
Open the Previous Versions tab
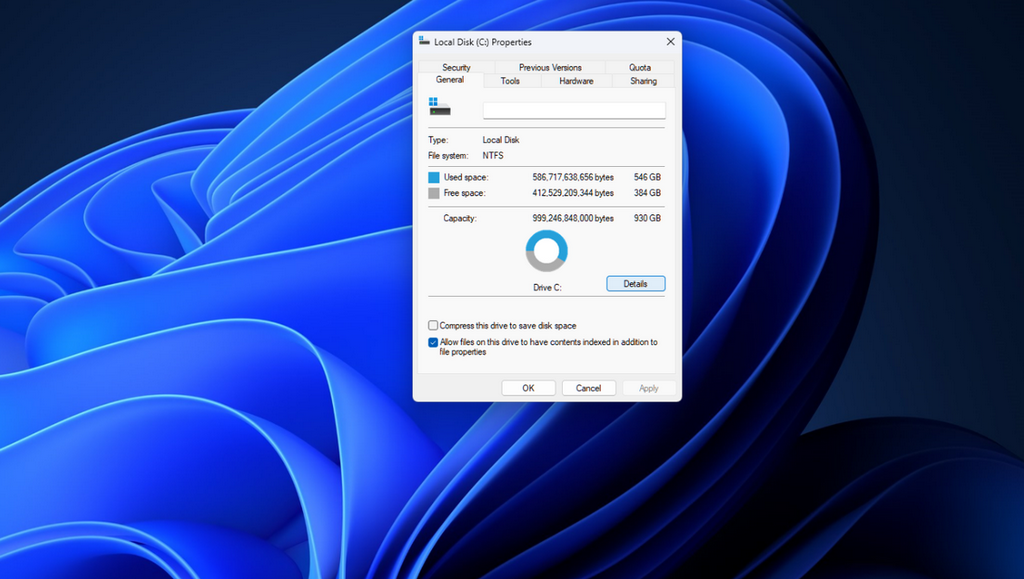coord(550,67)
